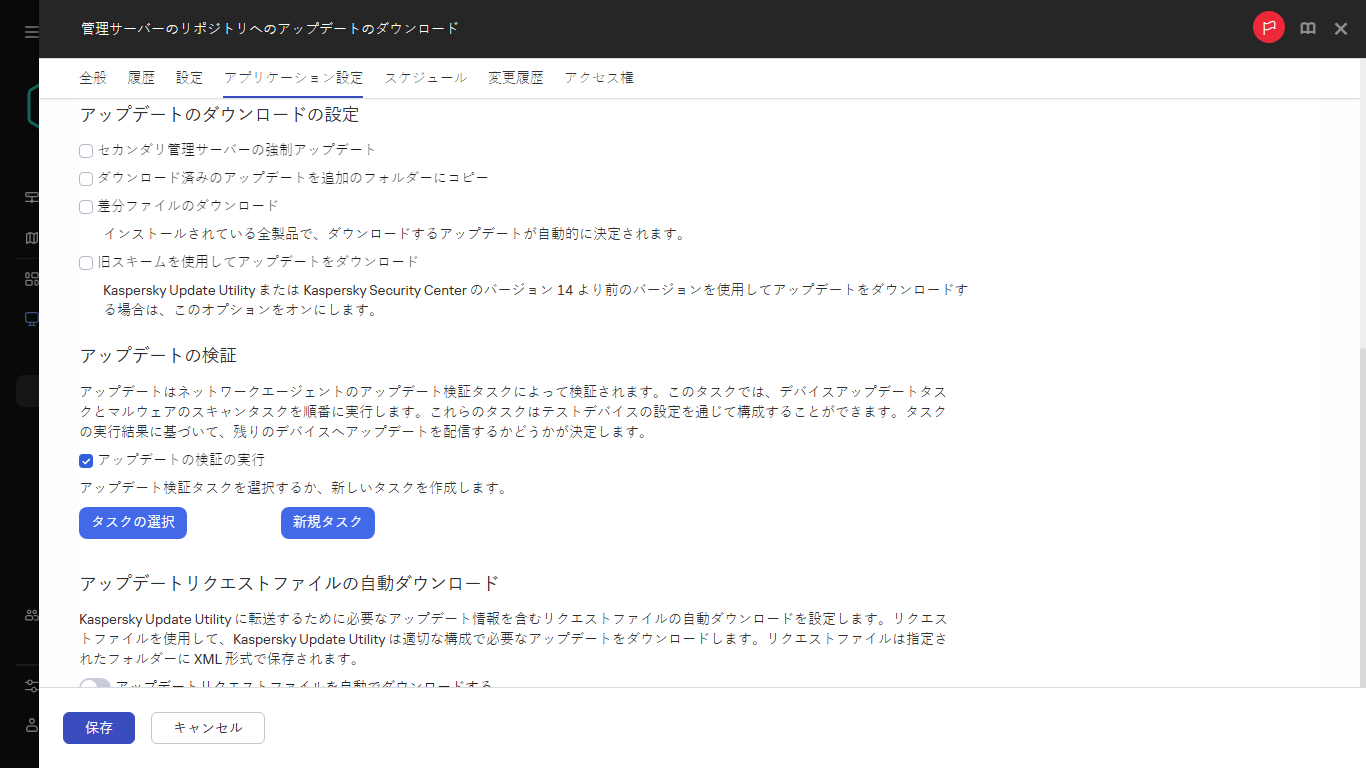
Task: Switch to the スケジュール tab
Action: point(426,77)
